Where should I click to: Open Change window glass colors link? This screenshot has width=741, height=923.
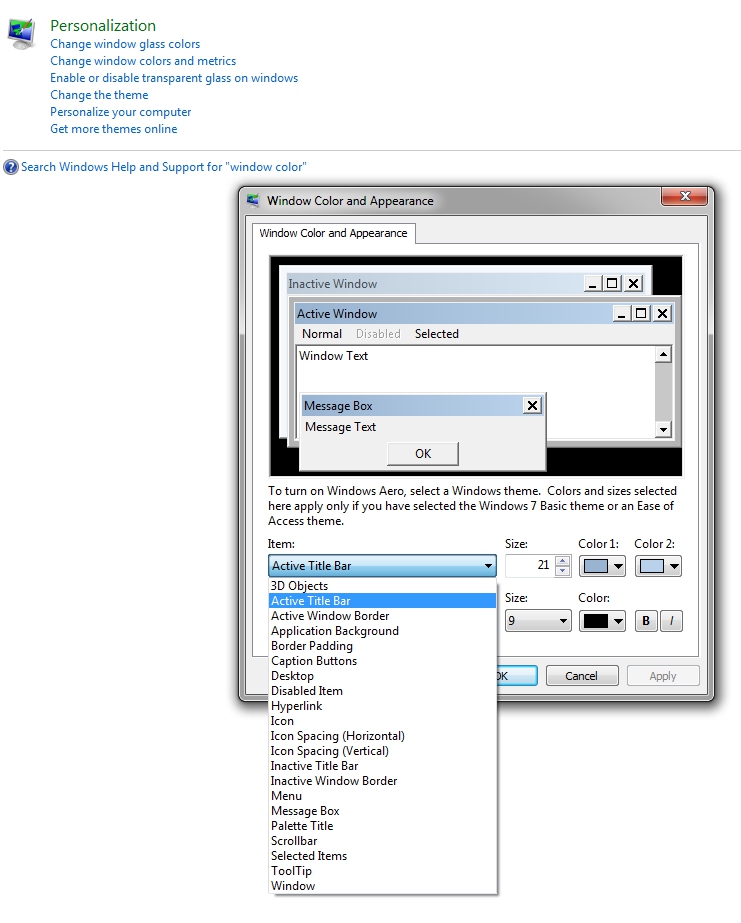[x=125, y=44]
